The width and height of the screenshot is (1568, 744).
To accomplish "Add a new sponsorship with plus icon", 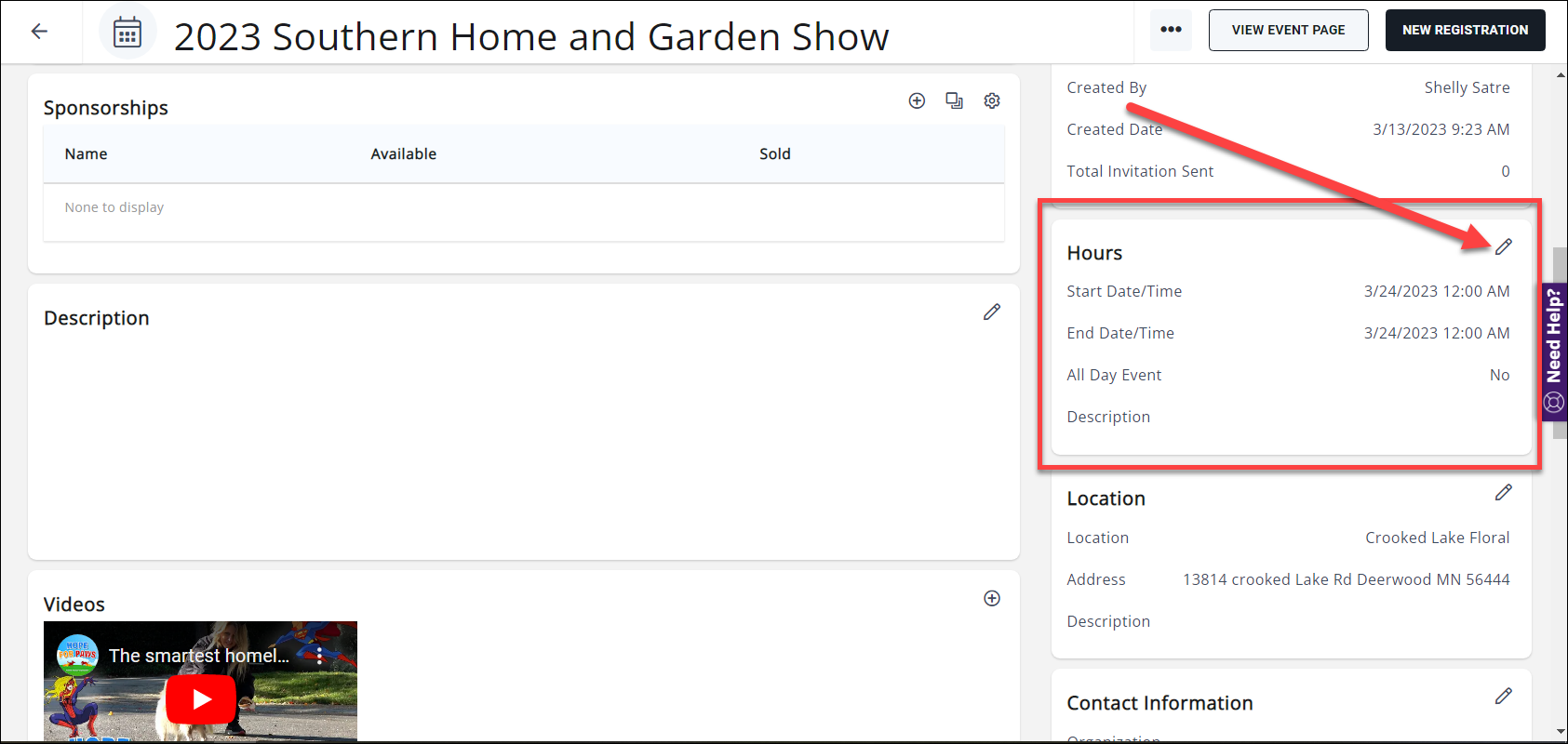I will click(917, 100).
